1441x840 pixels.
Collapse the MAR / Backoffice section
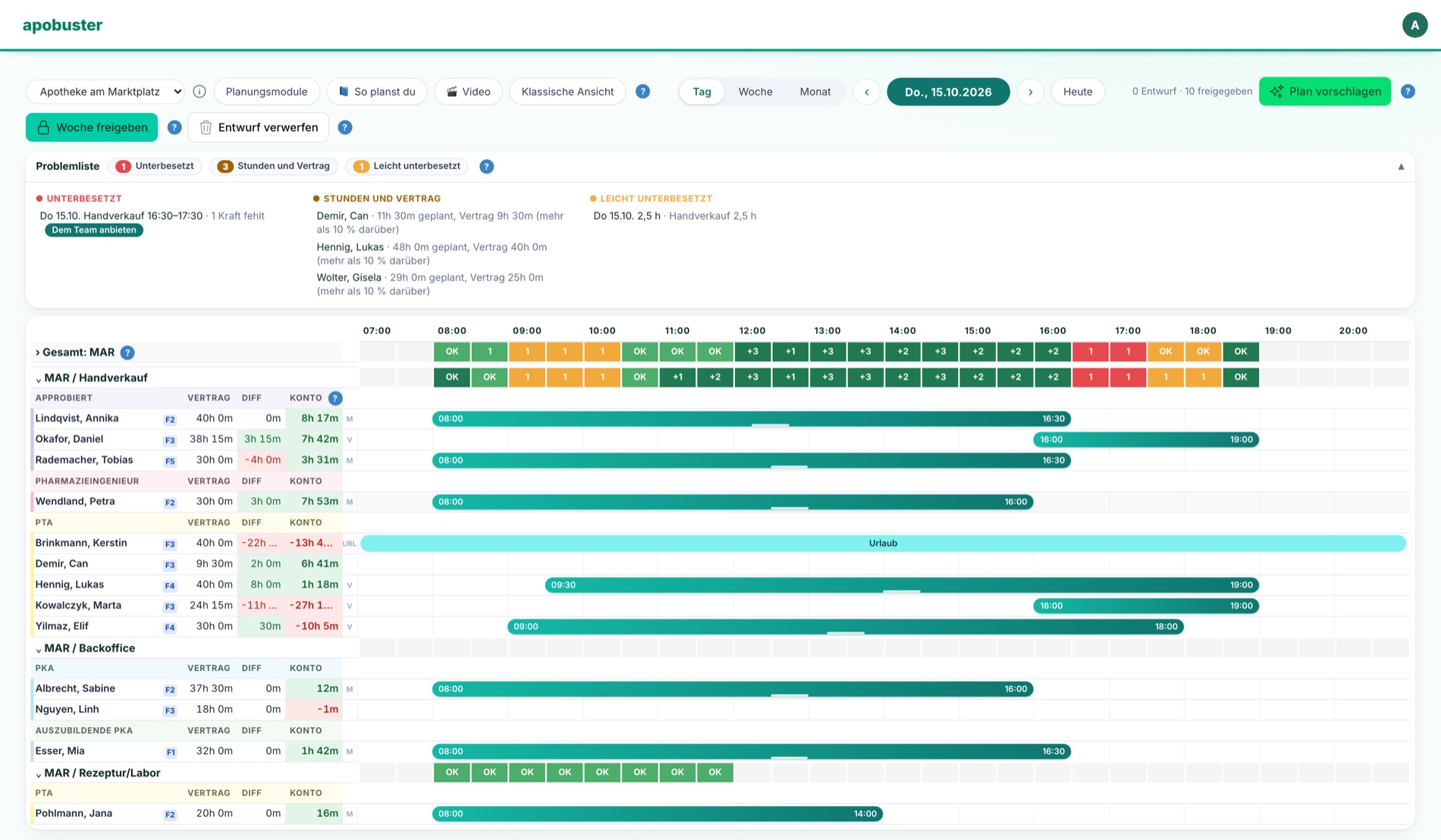coord(38,649)
